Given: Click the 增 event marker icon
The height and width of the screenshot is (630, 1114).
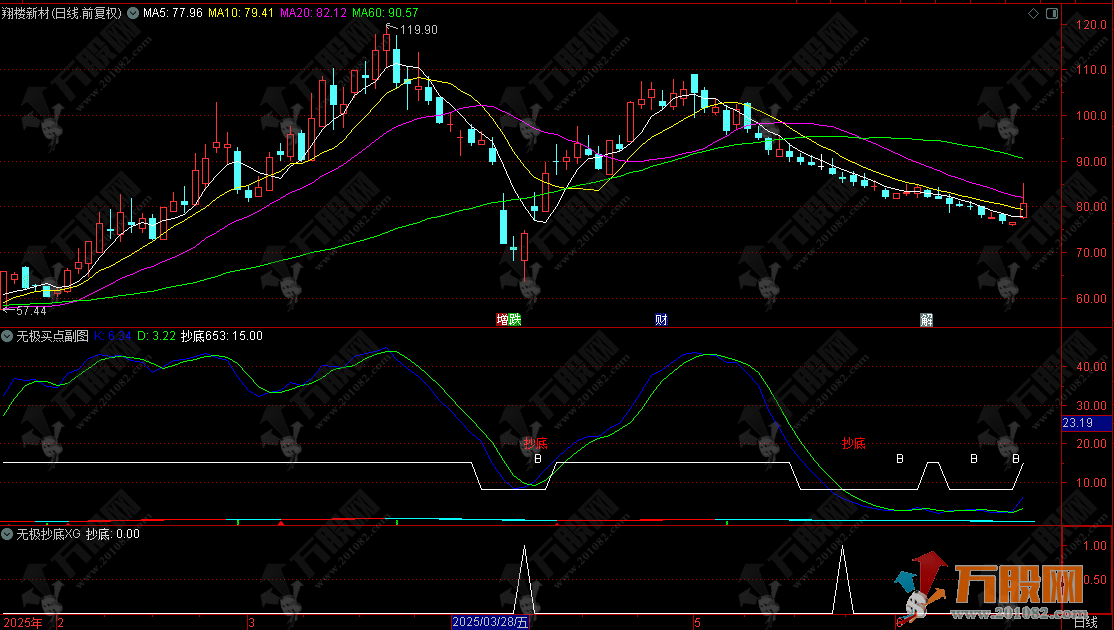Looking at the screenshot, I should click(503, 320).
